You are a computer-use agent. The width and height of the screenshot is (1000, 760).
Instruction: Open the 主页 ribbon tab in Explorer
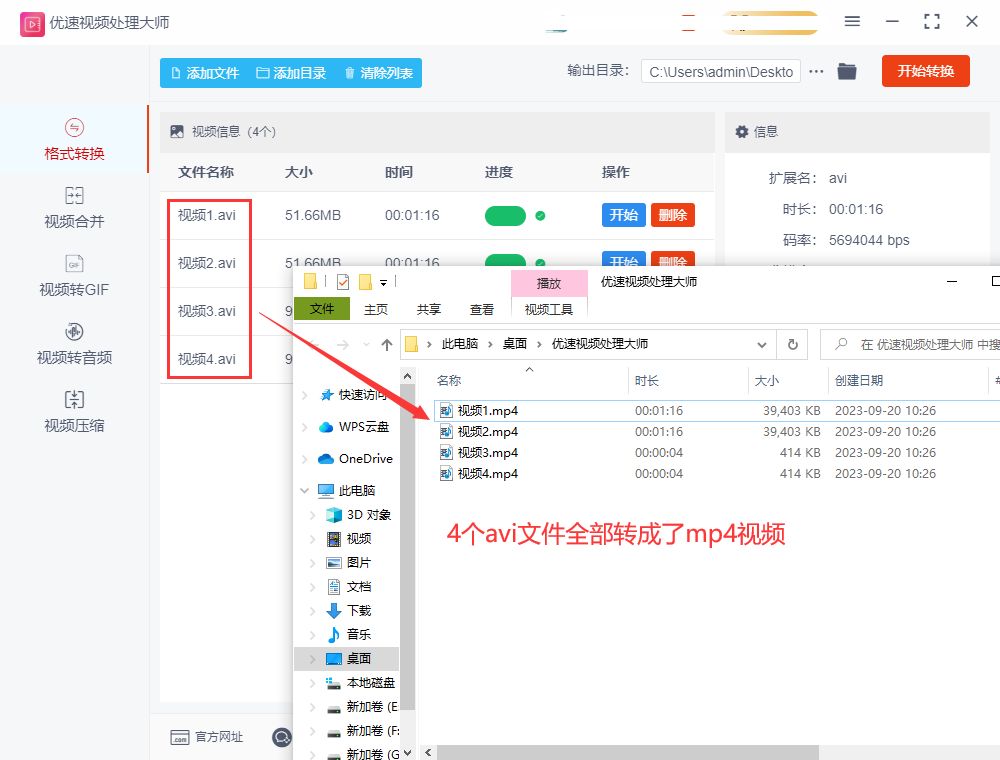pyautogui.click(x=376, y=309)
